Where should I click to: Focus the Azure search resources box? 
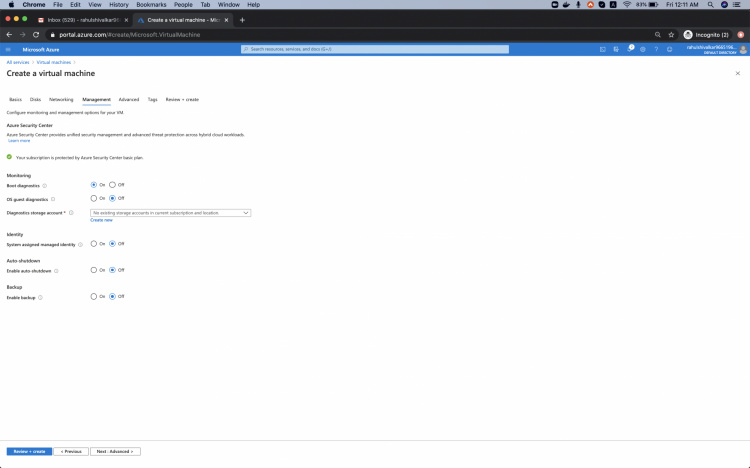[x=375, y=49]
